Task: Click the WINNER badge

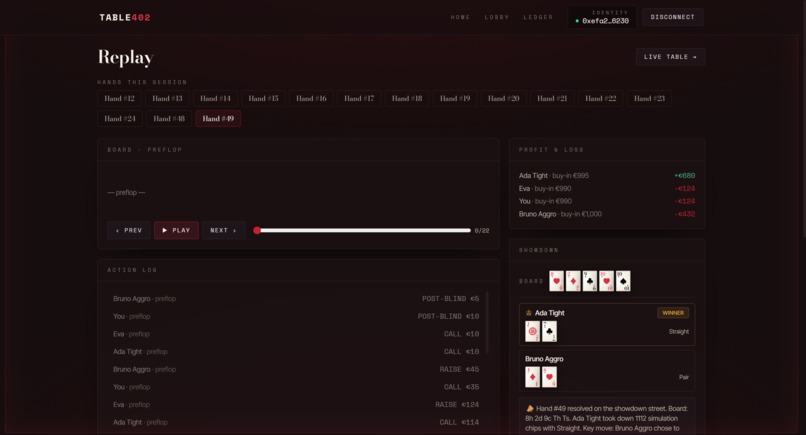Action: click(x=673, y=313)
